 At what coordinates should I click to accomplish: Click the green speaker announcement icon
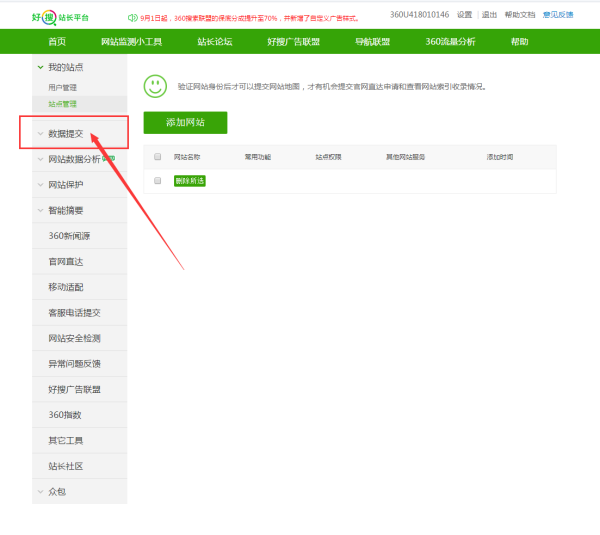pyautogui.click(x=133, y=17)
